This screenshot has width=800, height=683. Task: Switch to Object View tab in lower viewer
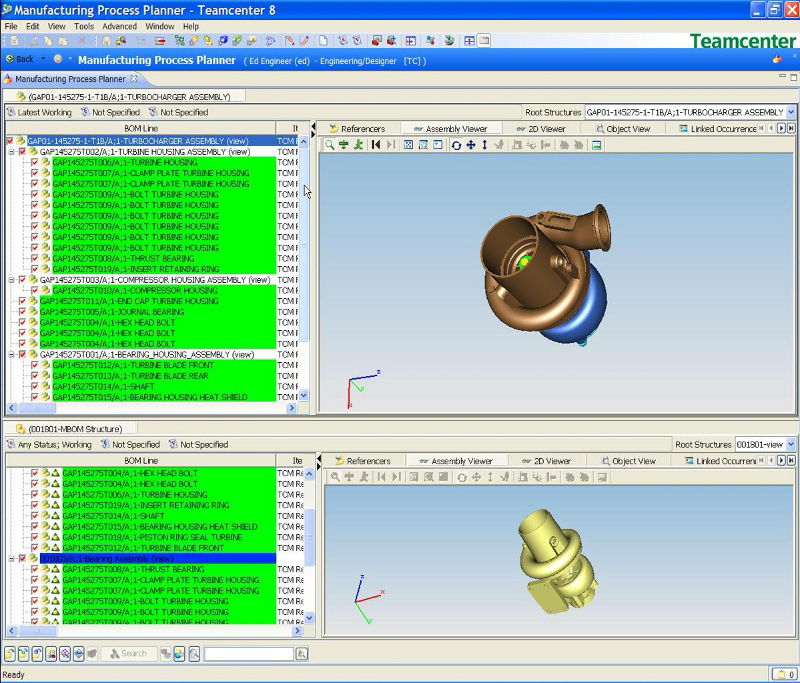pyautogui.click(x=628, y=461)
